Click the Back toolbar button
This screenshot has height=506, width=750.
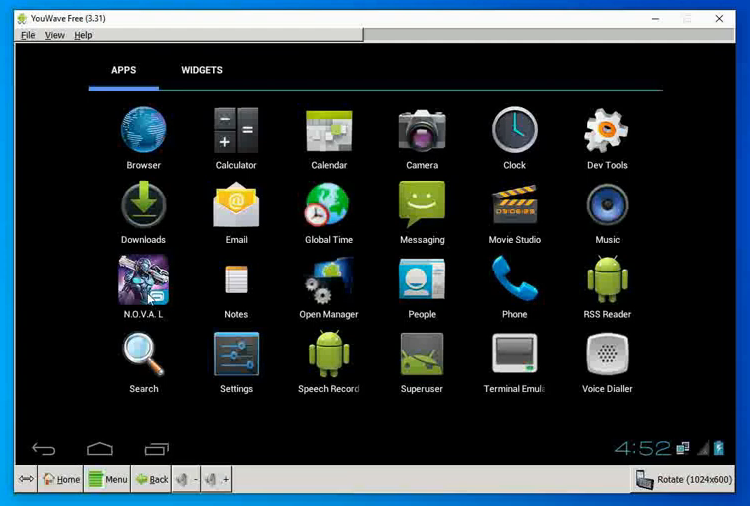click(152, 479)
